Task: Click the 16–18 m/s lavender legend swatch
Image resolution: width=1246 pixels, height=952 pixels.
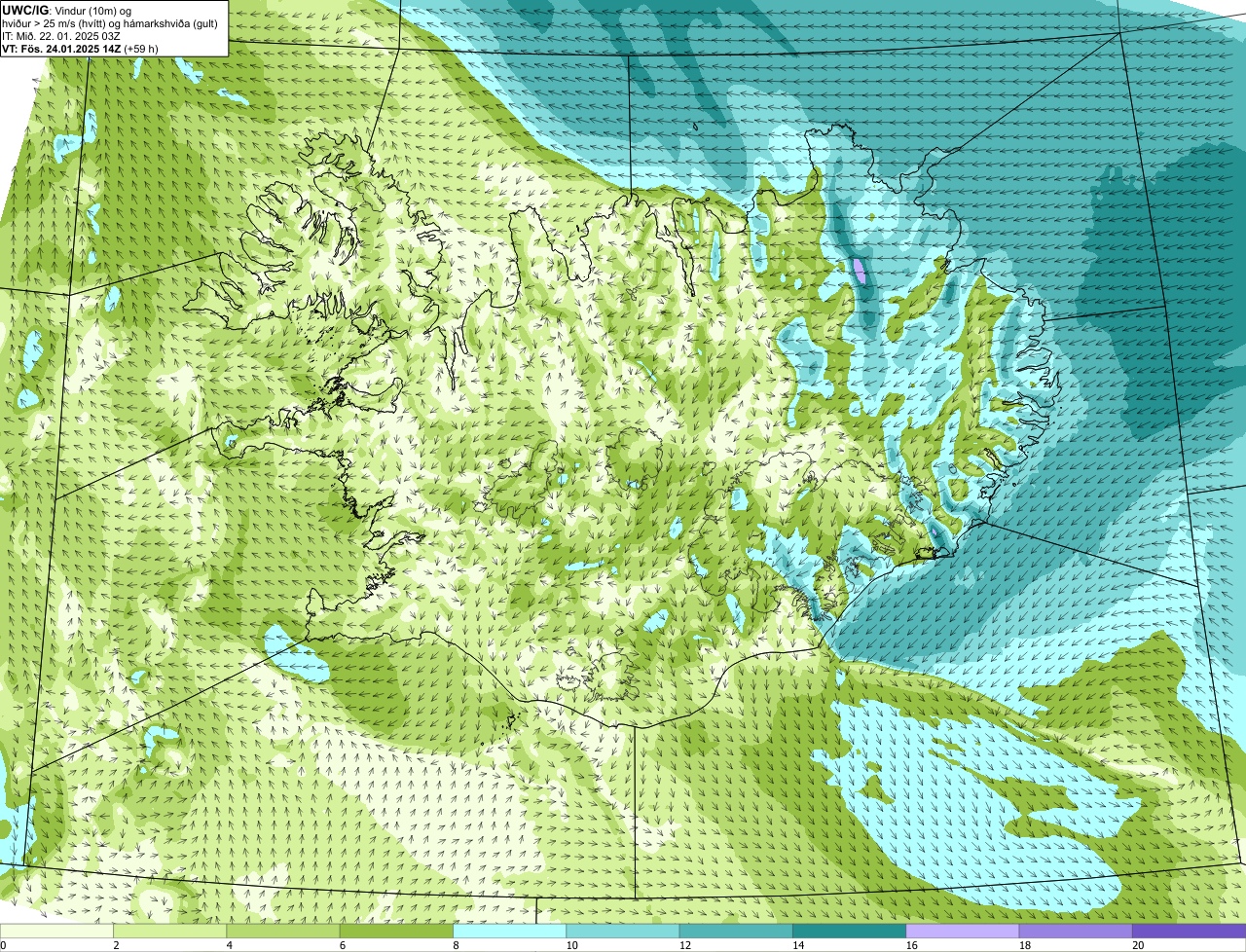Action: pos(963,931)
